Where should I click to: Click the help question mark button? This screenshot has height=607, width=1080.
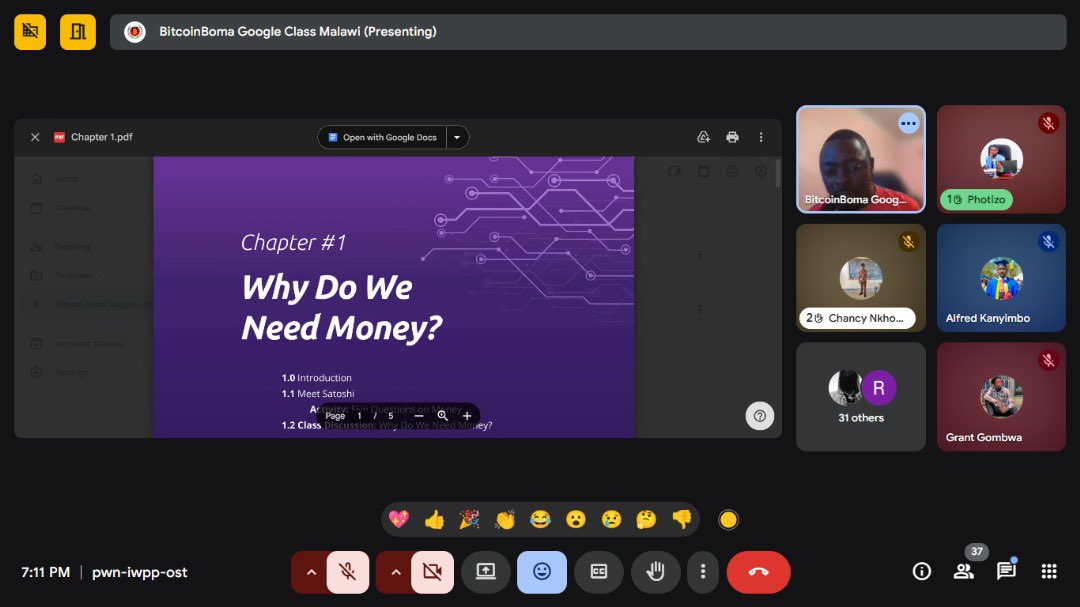(x=760, y=415)
